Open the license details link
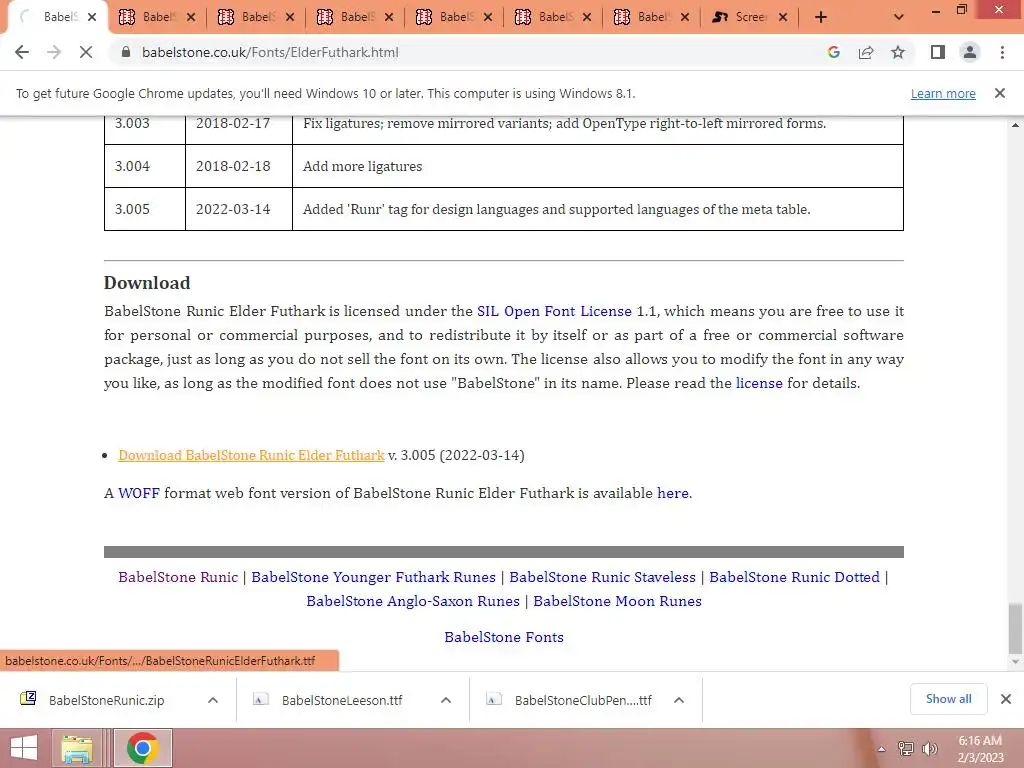 click(x=759, y=383)
